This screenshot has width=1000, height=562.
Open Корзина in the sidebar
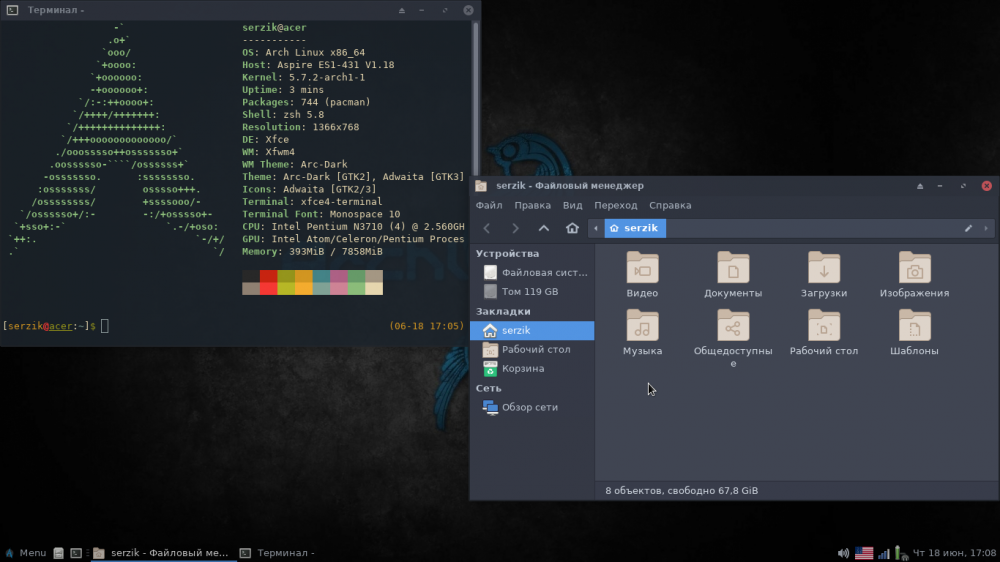pyautogui.click(x=533, y=369)
